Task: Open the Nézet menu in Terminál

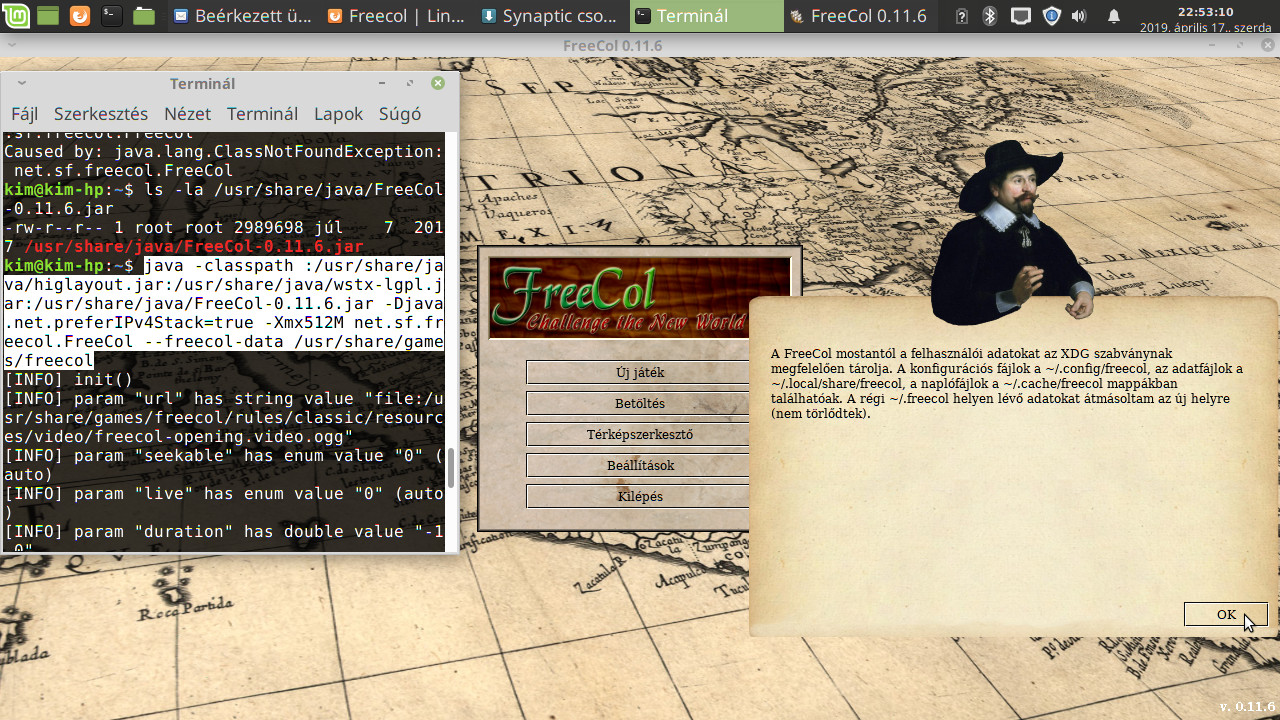Action: 188,114
